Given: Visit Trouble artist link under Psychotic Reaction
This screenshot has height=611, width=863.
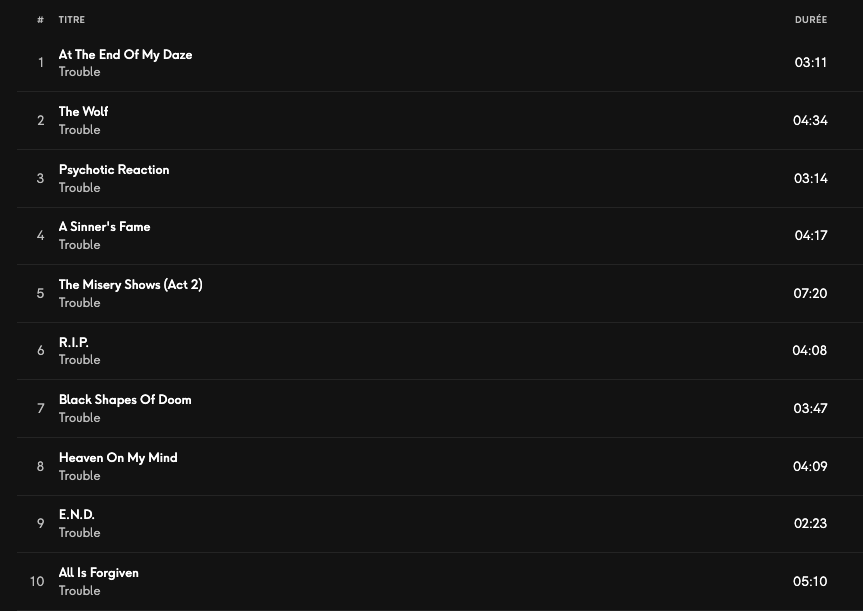Looking at the screenshot, I should point(79,188).
